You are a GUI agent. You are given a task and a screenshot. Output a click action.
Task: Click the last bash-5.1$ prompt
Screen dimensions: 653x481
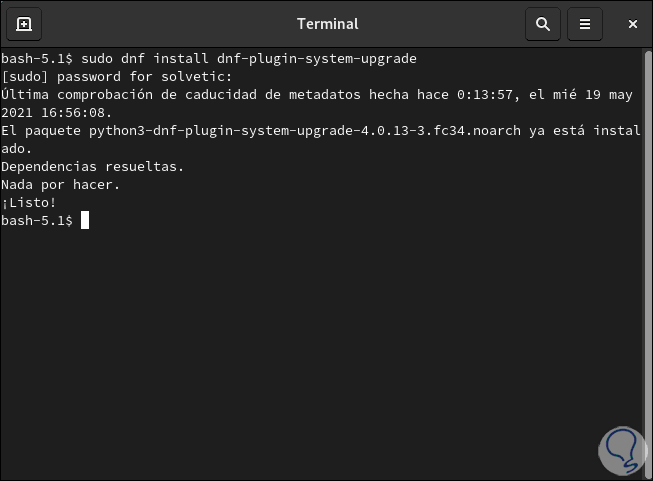(x=36, y=220)
